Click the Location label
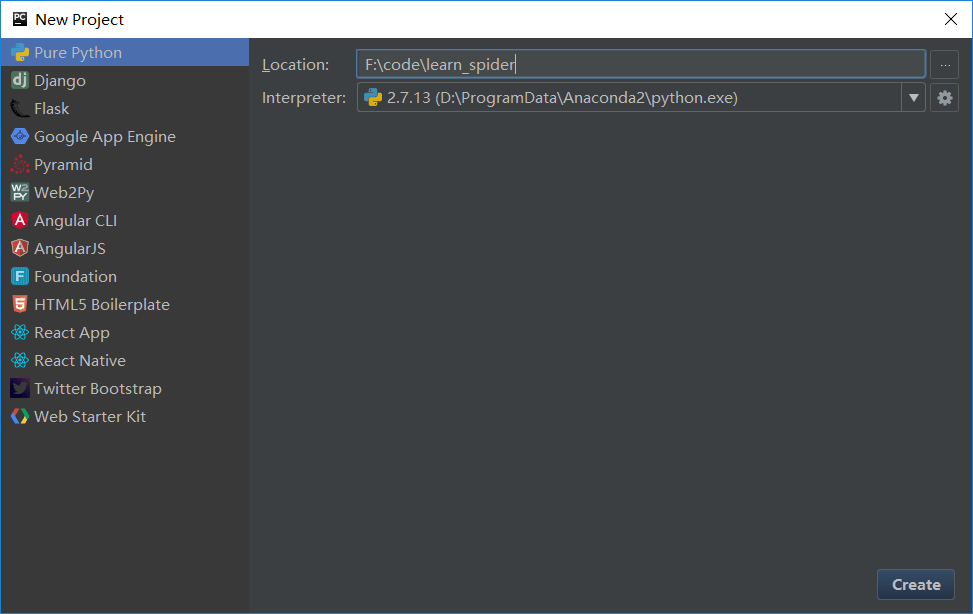Viewport: 973px width, 614px height. click(x=295, y=65)
